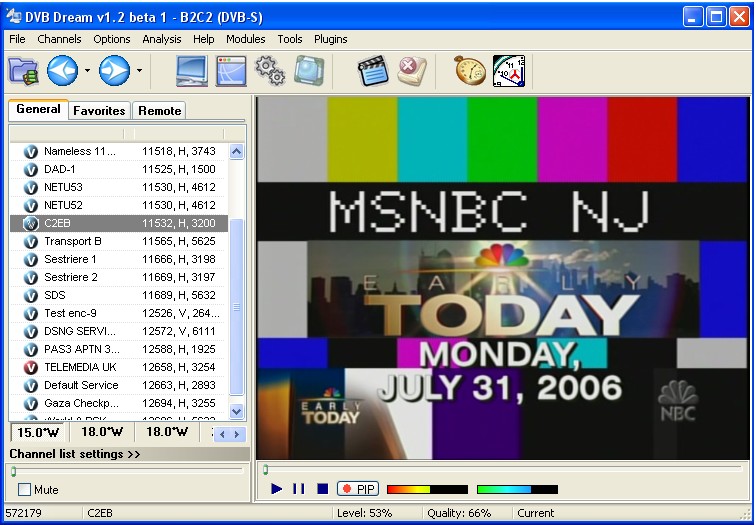Enable the Mute checkbox
This screenshot has width=756, height=525.
(x=25, y=490)
